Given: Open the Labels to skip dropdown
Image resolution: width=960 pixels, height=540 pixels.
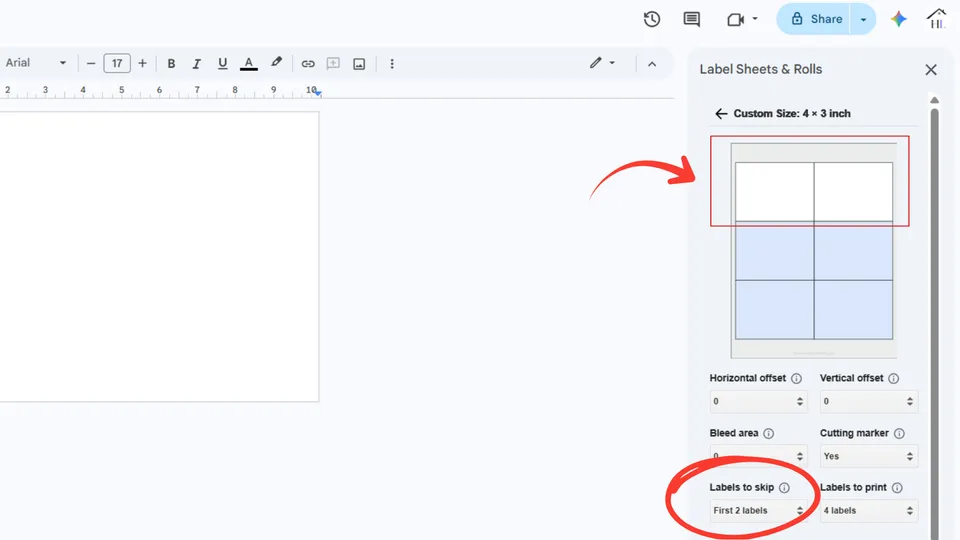Looking at the screenshot, I should pyautogui.click(x=759, y=511).
